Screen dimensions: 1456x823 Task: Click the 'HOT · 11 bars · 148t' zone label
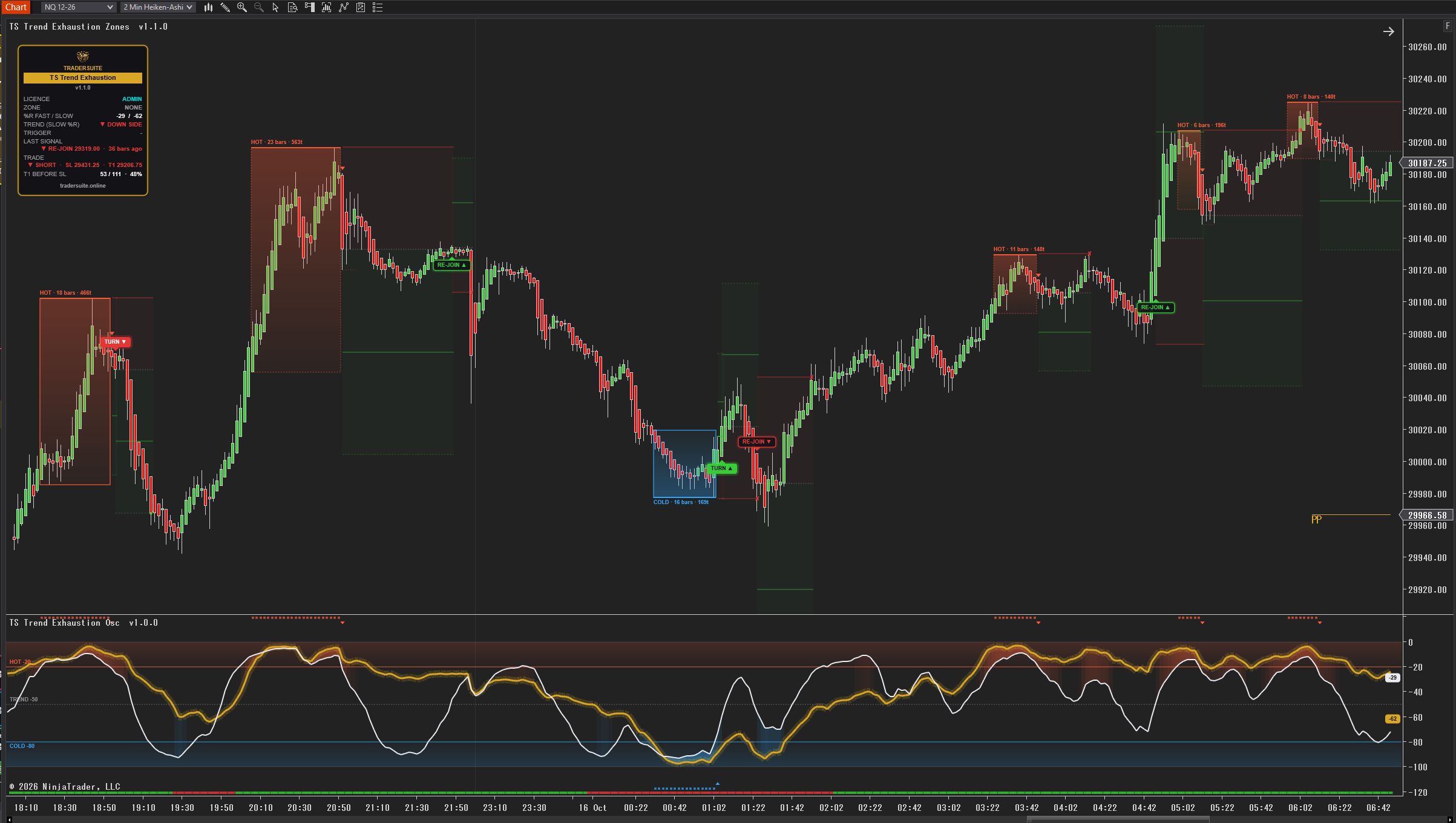click(1019, 249)
